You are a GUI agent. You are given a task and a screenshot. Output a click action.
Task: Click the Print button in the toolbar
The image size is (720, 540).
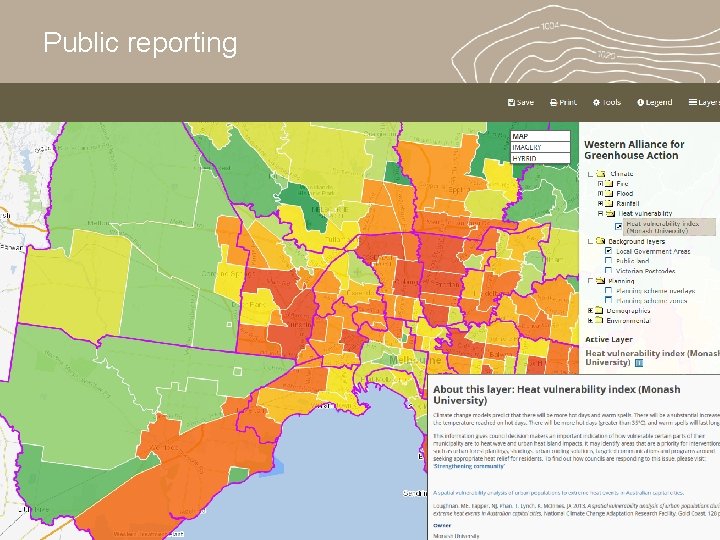pos(563,102)
